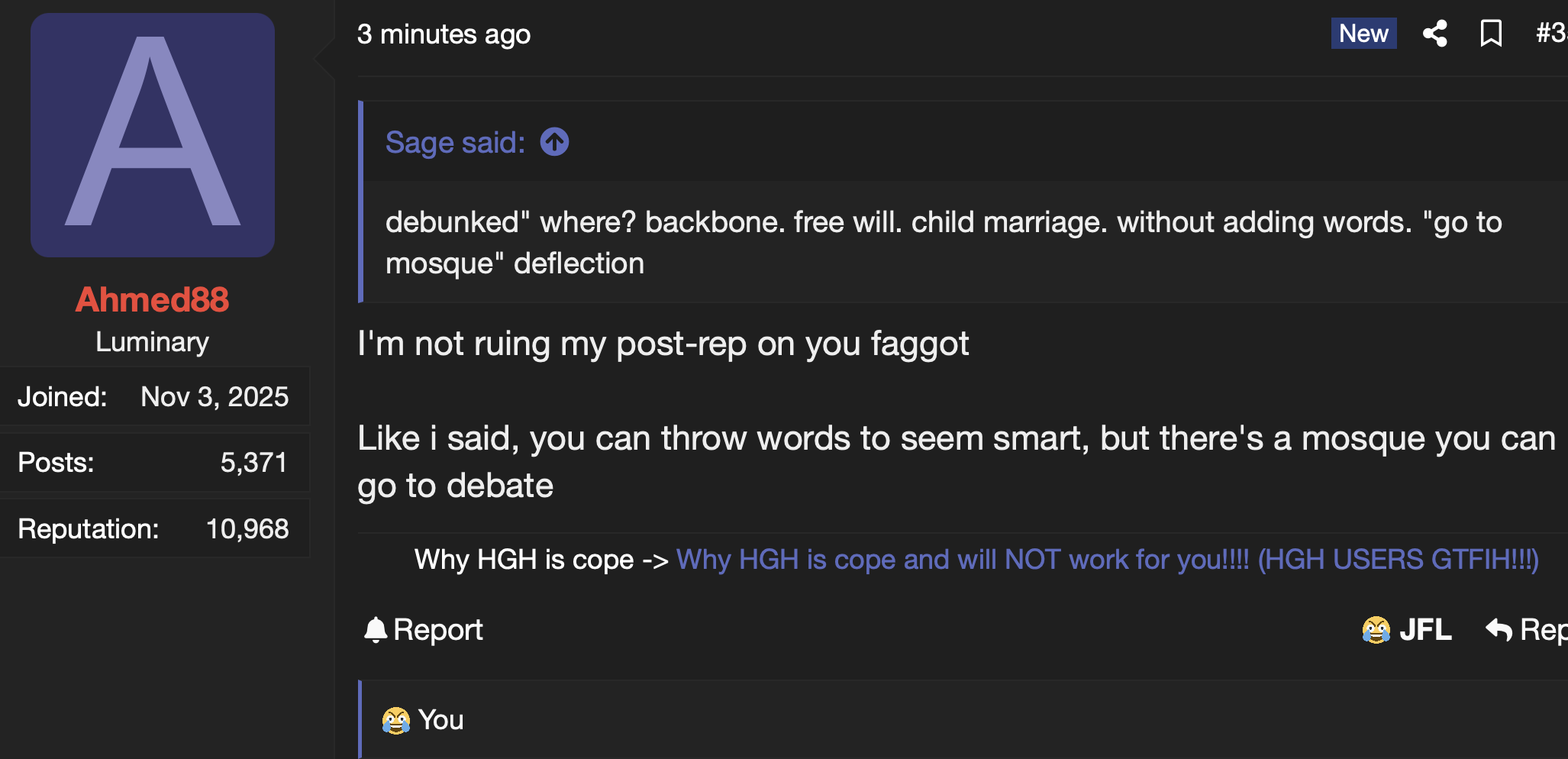Open the Ahmed88 username link
This screenshot has width=1568, height=759.
coord(152,299)
